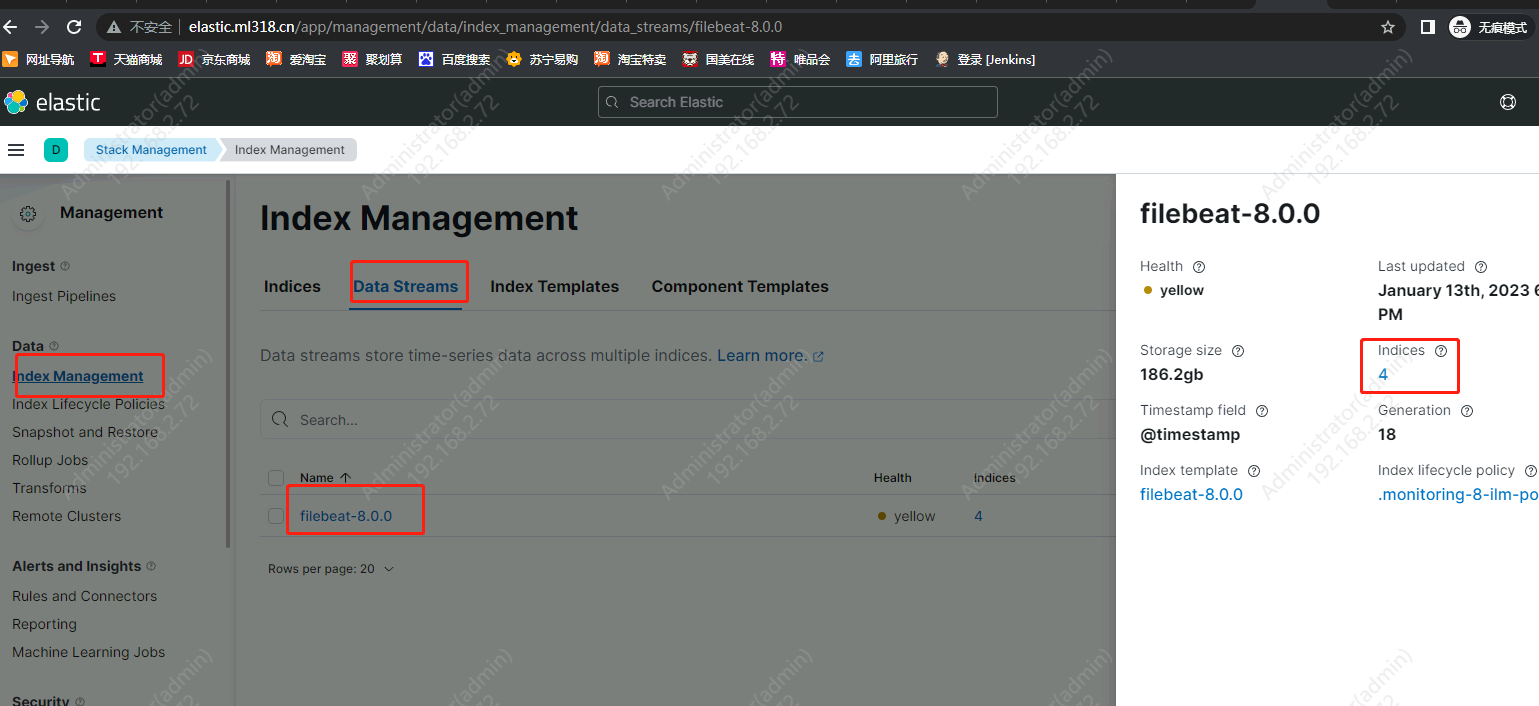
Task: Open the hamburger navigation menu
Action: pos(16,150)
